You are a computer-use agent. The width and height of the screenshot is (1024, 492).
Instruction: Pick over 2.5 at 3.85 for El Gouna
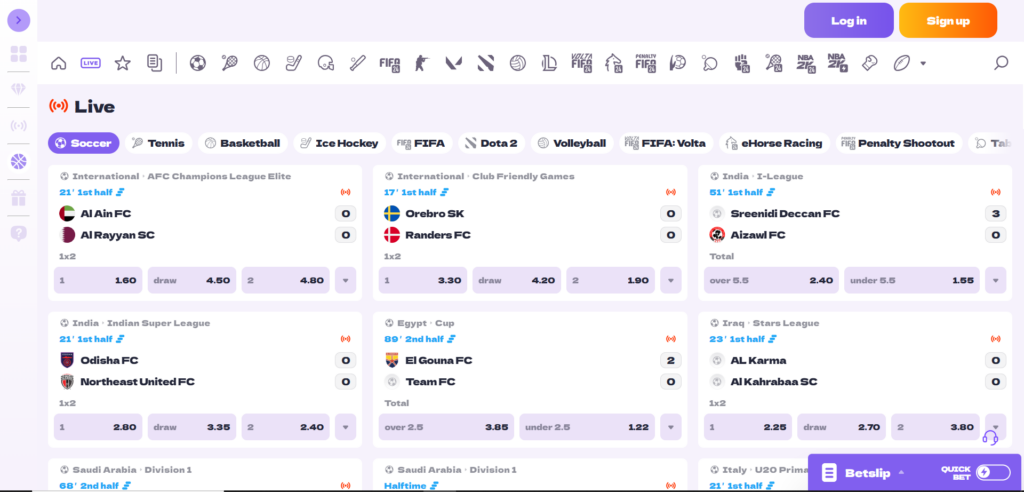click(x=446, y=427)
